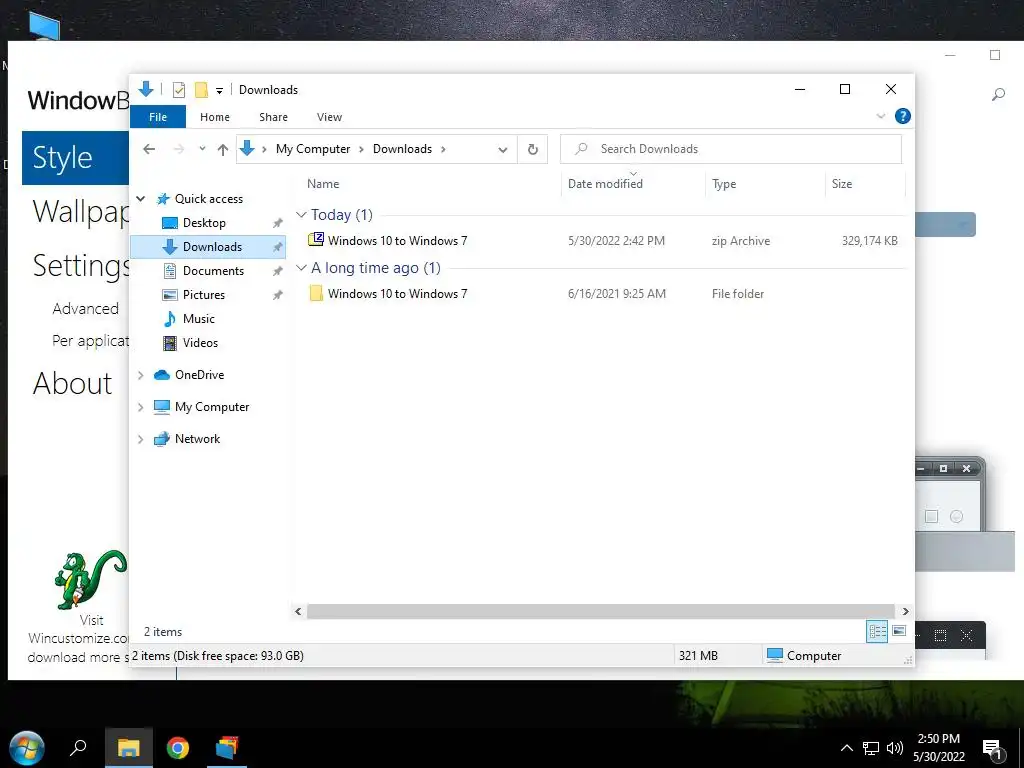This screenshot has width=1024, height=768.
Task: Click the Desktop pin icon
Action: [278, 223]
